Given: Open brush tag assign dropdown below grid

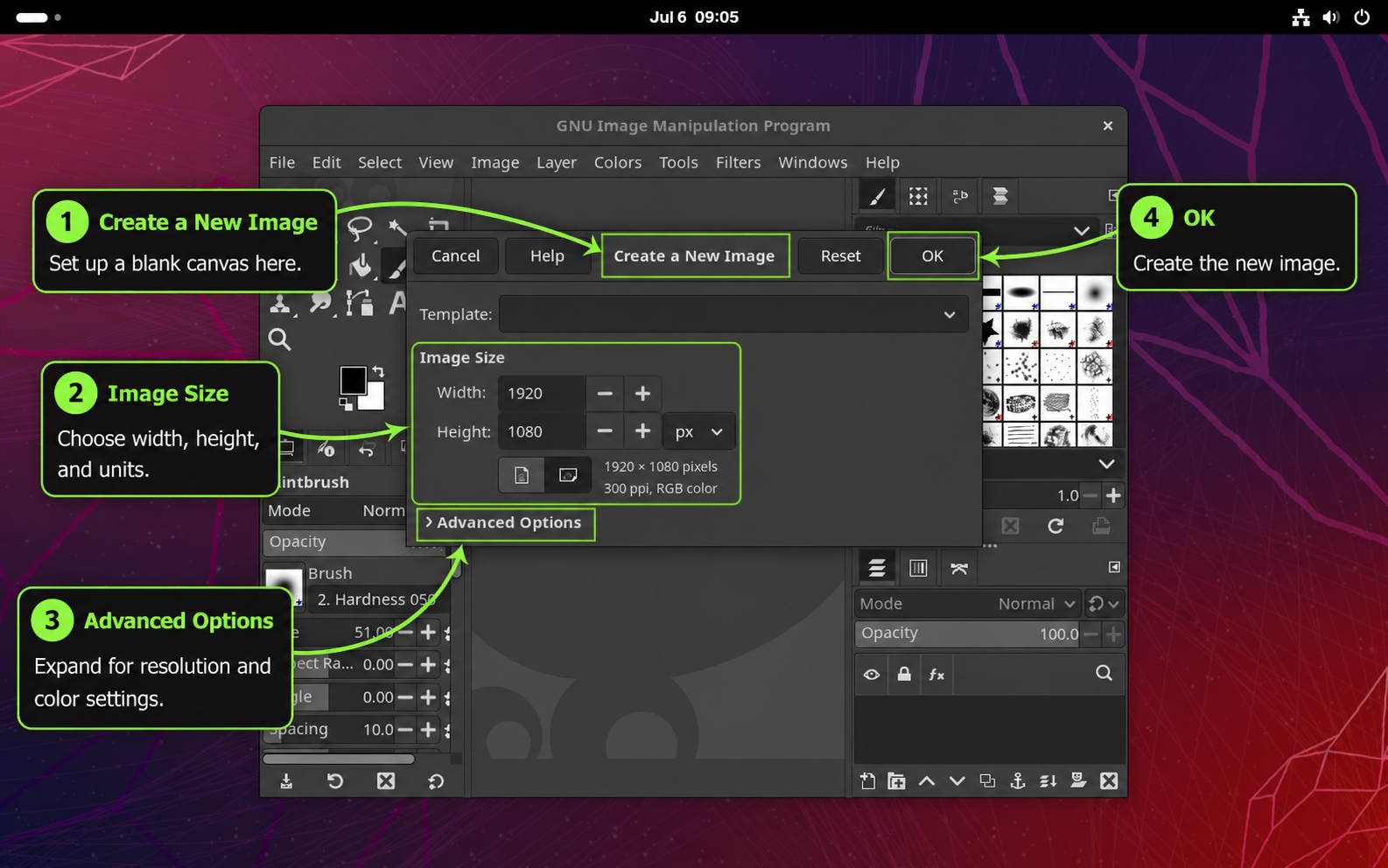Looking at the screenshot, I should click(1107, 464).
